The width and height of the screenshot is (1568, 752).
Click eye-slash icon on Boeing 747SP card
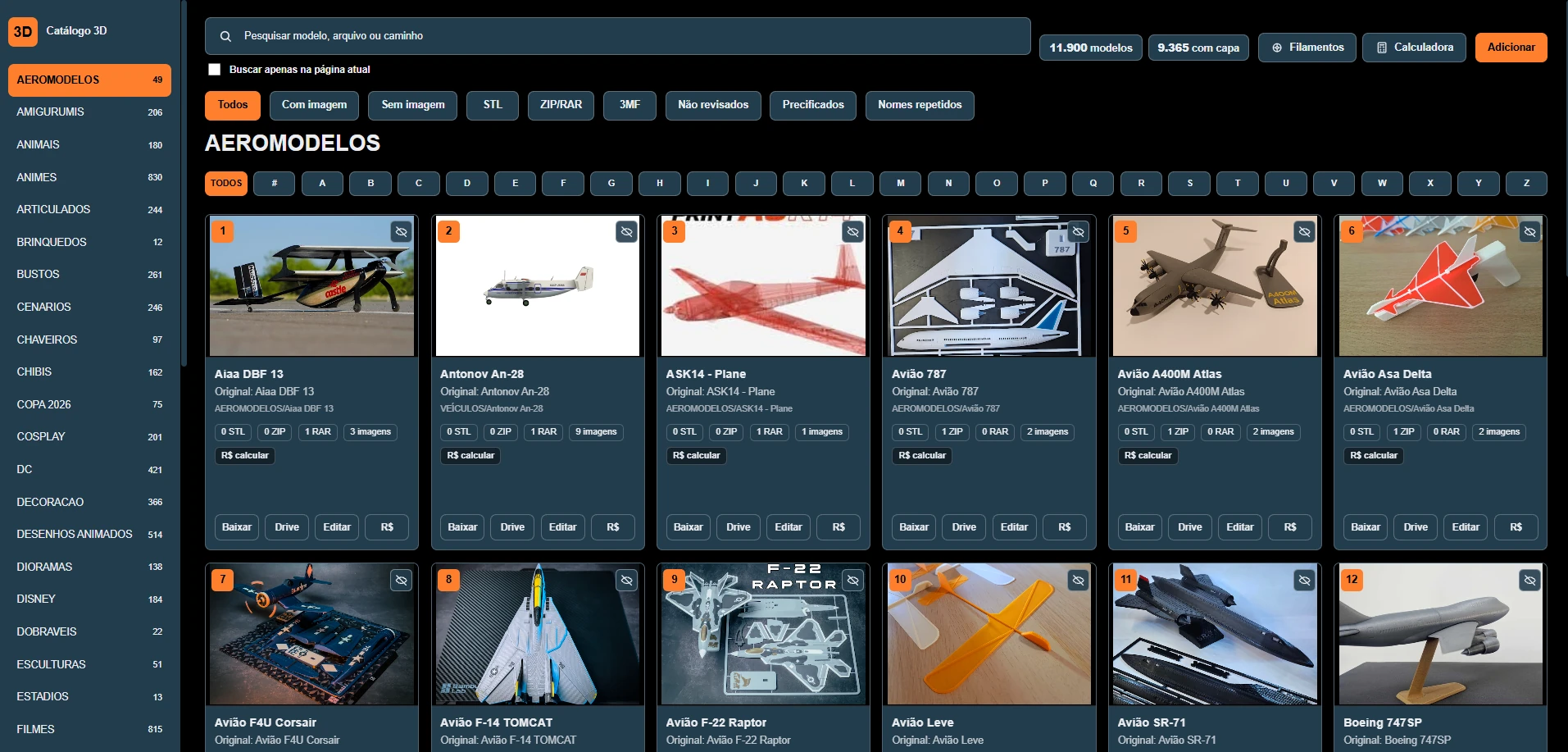click(1529, 581)
